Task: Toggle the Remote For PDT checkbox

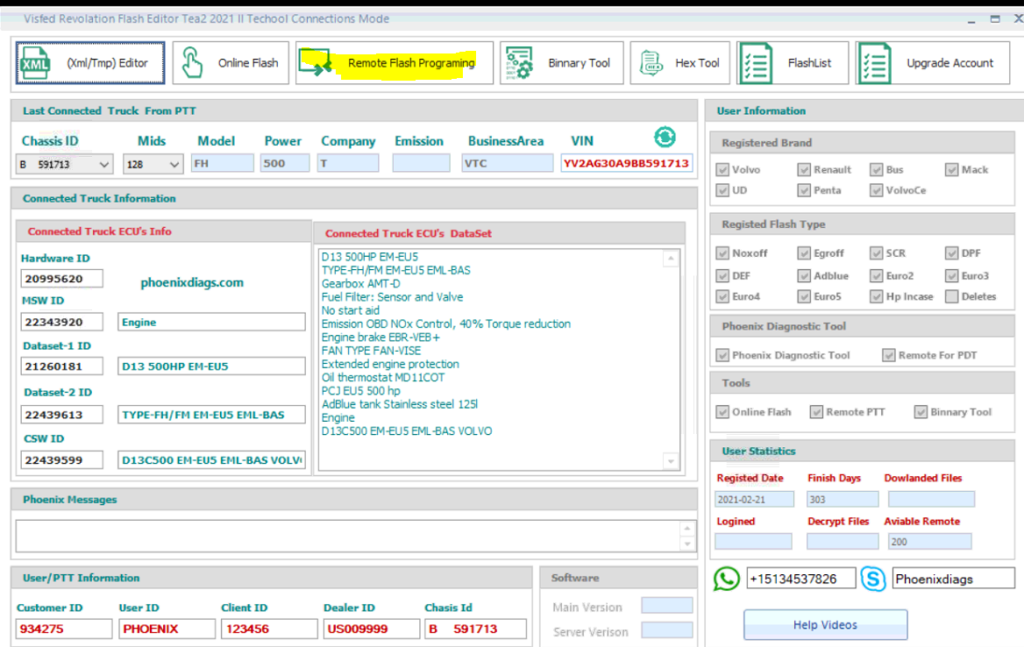Action: (x=889, y=355)
